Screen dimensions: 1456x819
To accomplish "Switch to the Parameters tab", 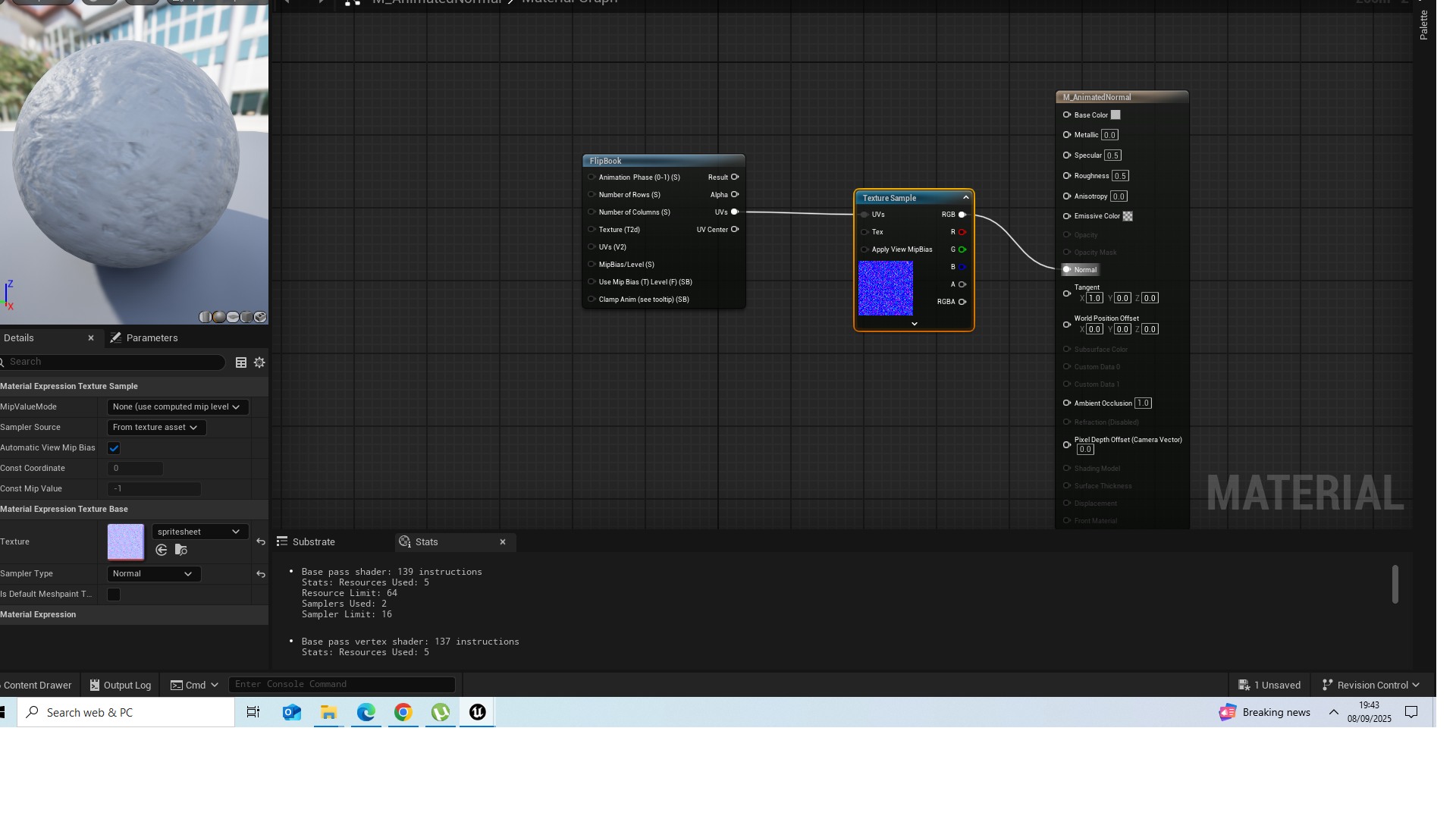I will click(144, 338).
